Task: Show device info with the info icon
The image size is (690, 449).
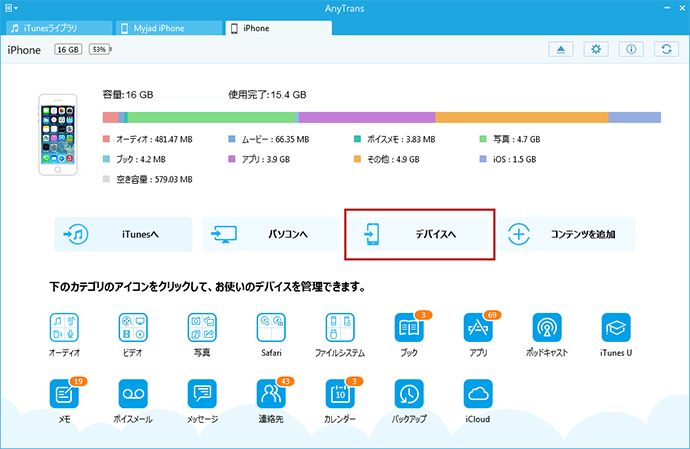Action: click(x=631, y=49)
